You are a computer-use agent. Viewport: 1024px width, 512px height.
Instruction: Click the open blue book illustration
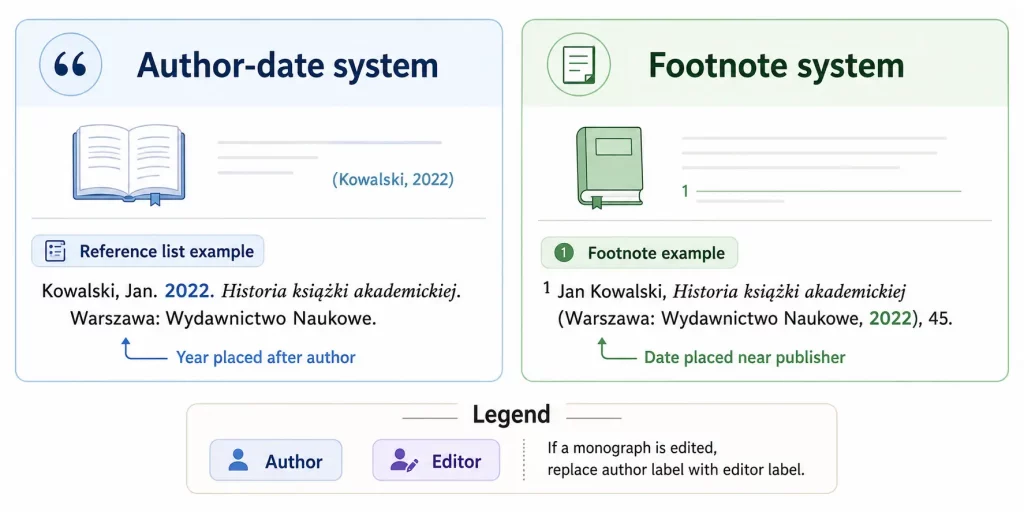coord(129,164)
